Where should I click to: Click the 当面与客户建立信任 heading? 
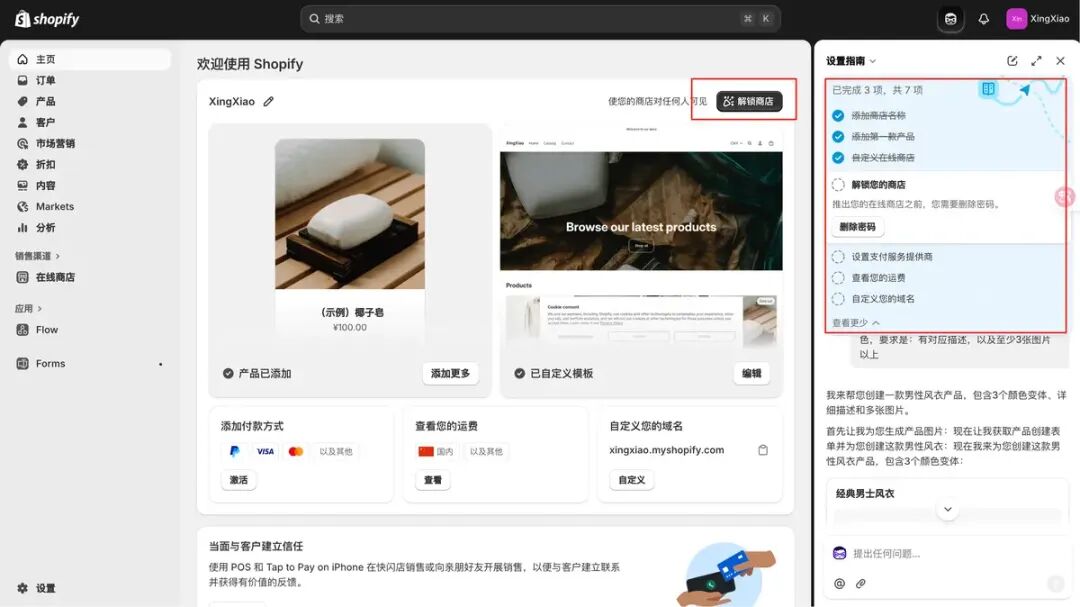[x=256, y=546]
